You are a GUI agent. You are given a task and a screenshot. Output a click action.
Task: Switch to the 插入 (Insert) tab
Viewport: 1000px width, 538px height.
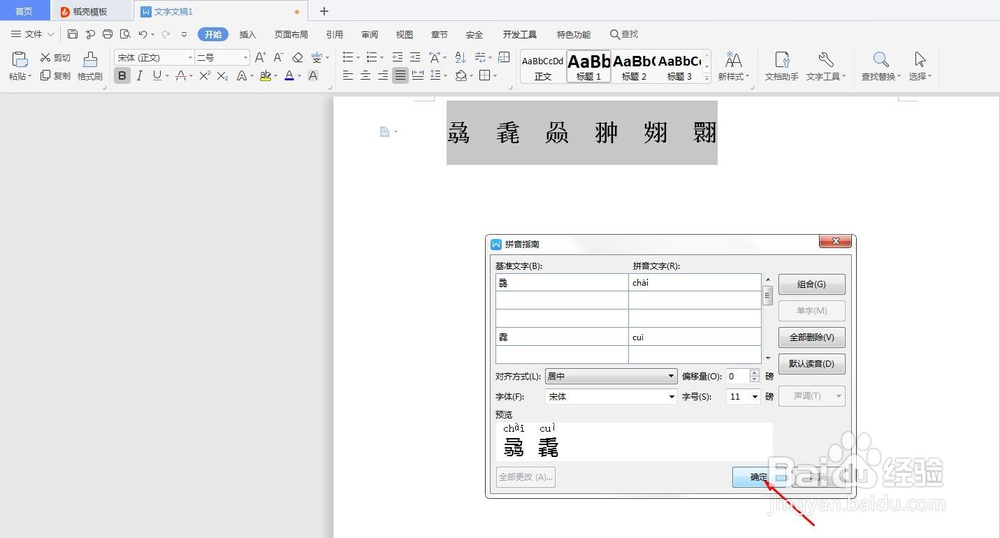247,34
